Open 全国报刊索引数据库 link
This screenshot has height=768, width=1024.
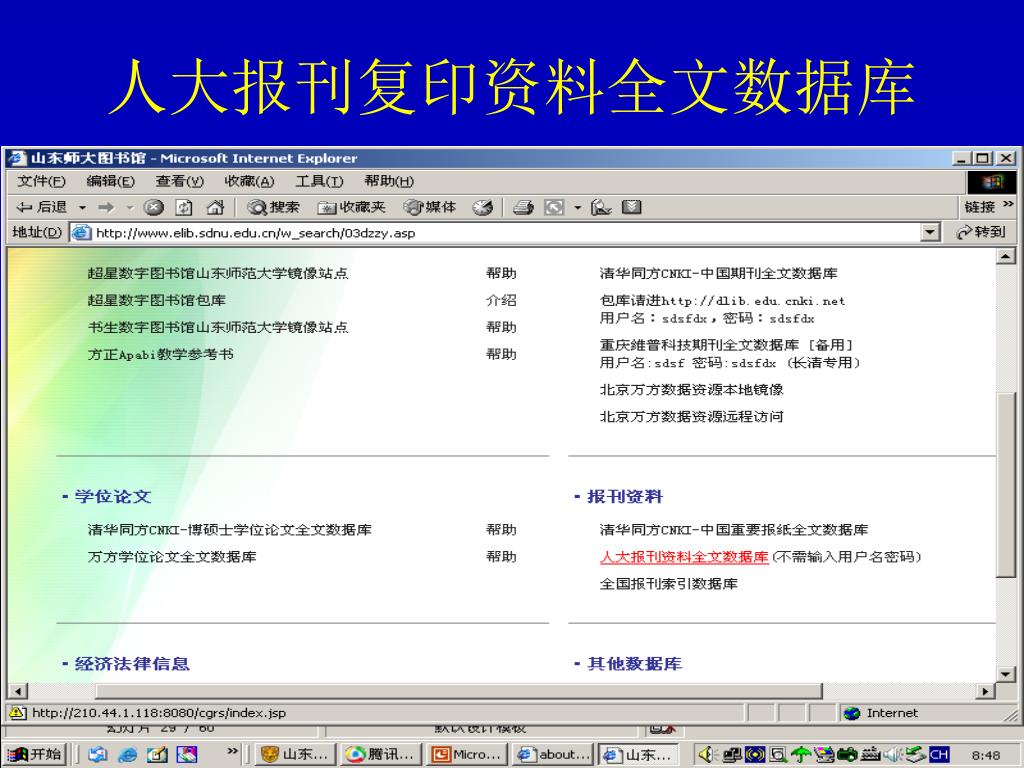pos(669,584)
